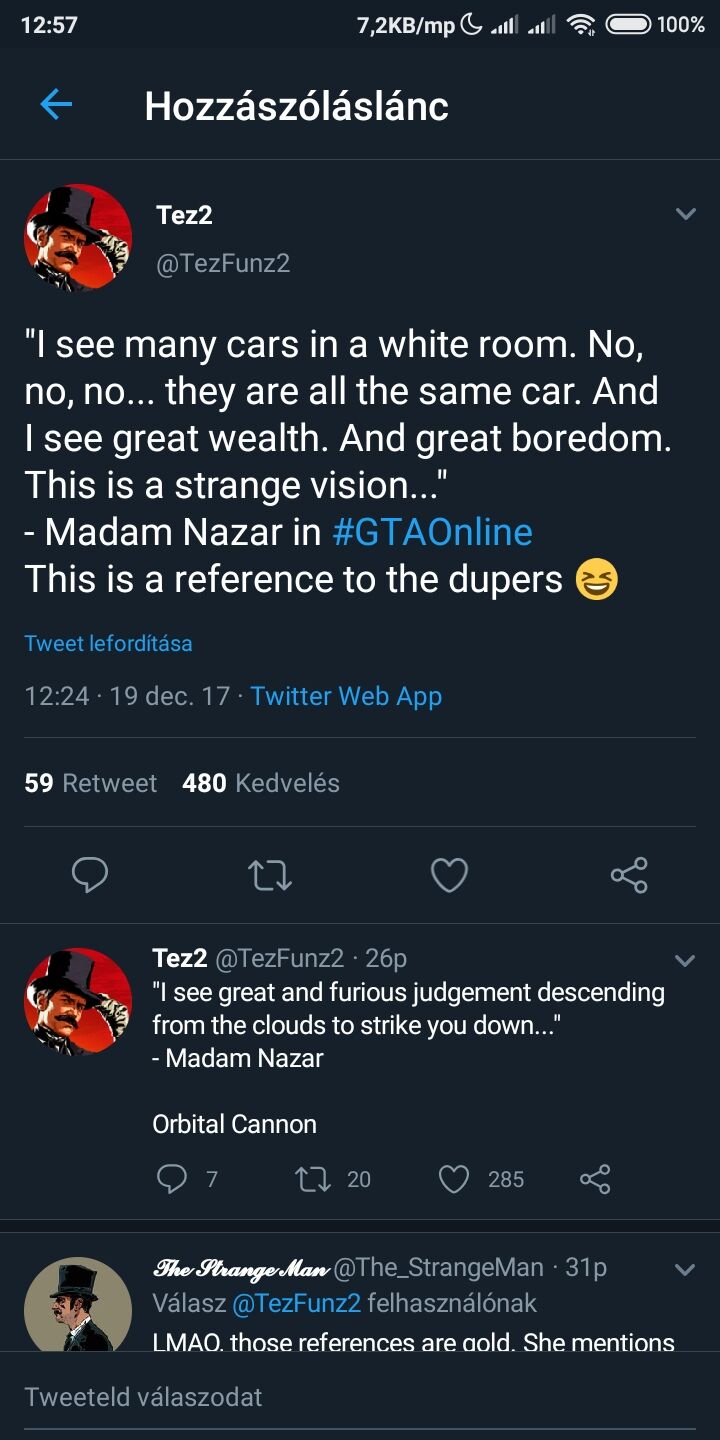Like the main tweet with heart icon

point(449,875)
